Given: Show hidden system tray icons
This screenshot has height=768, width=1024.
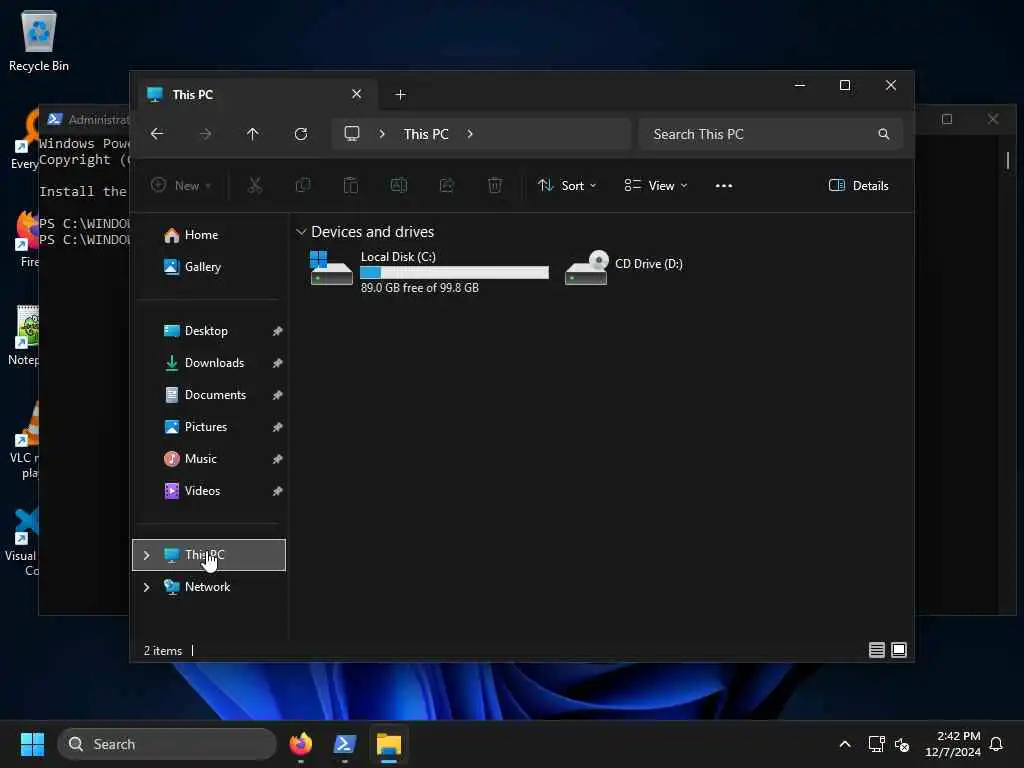Looking at the screenshot, I should 844,744.
